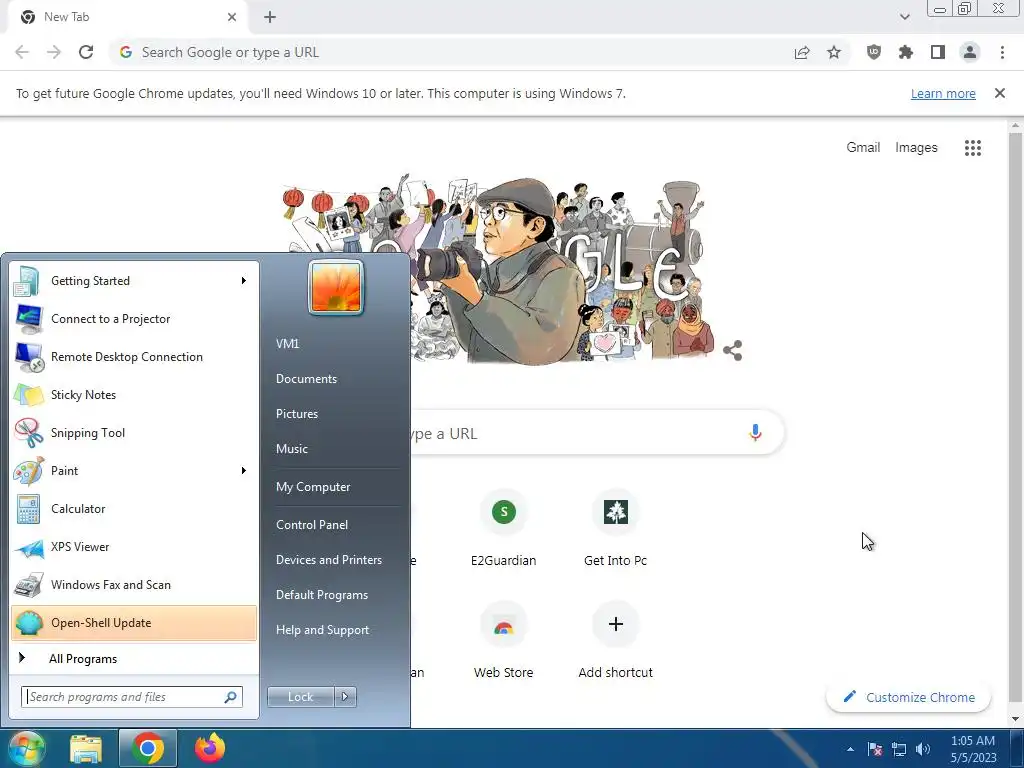The height and width of the screenshot is (768, 1024).
Task: Open Sticky Notes
Action: pyautogui.click(x=134, y=394)
